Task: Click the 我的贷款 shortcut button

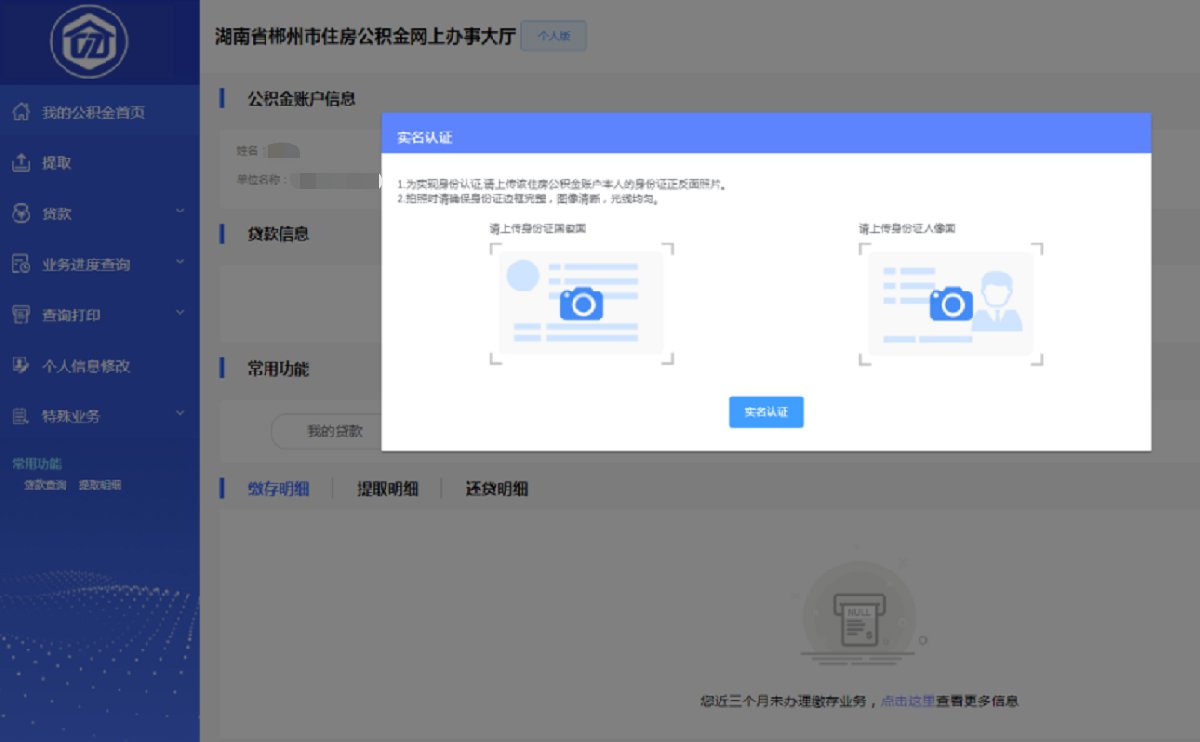Action: coord(334,431)
